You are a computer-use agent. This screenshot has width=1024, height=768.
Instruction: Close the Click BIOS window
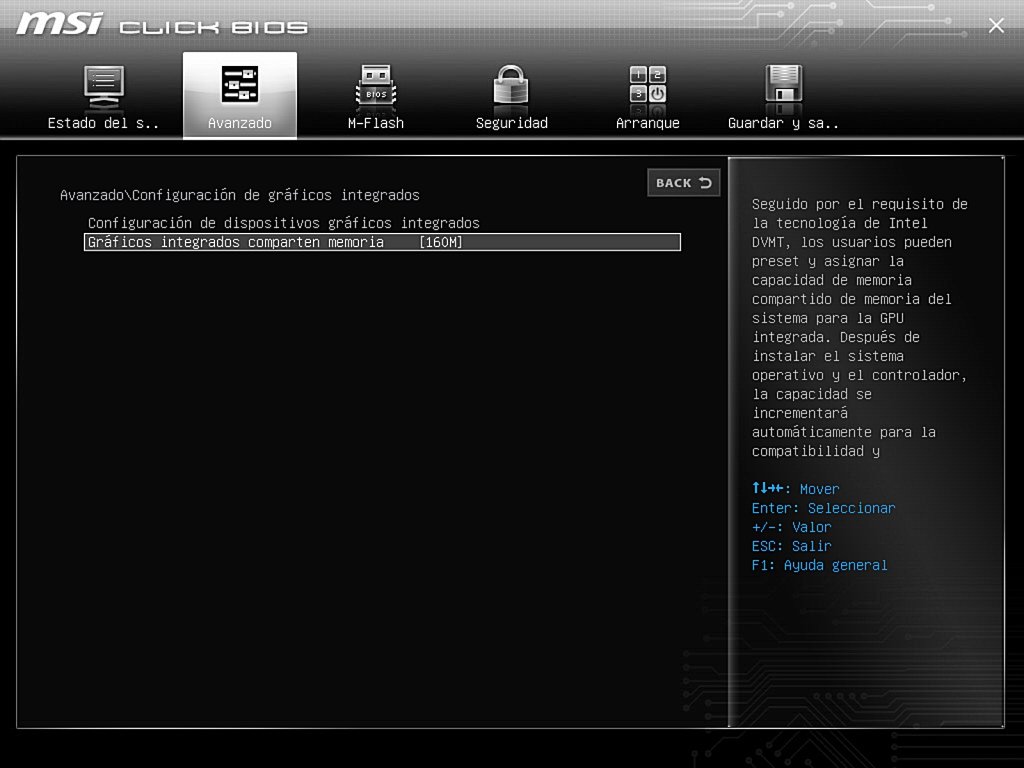pos(996,25)
